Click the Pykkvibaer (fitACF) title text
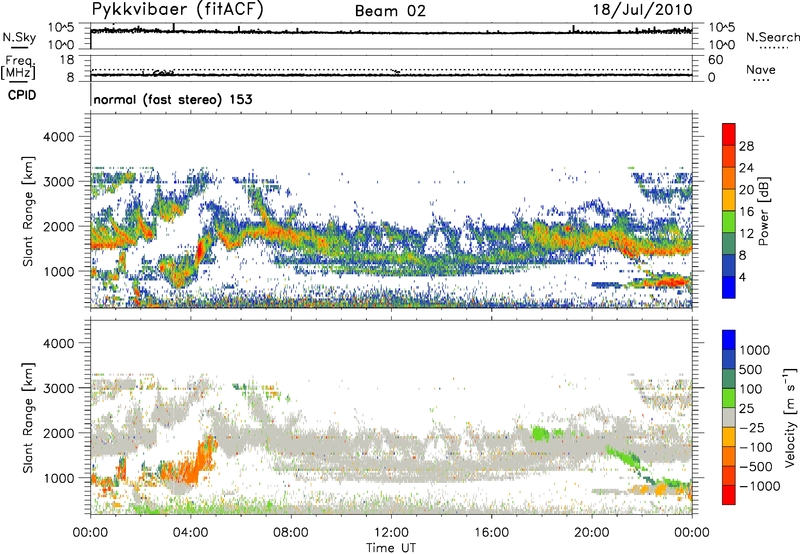800x554 pixels. click(x=178, y=10)
